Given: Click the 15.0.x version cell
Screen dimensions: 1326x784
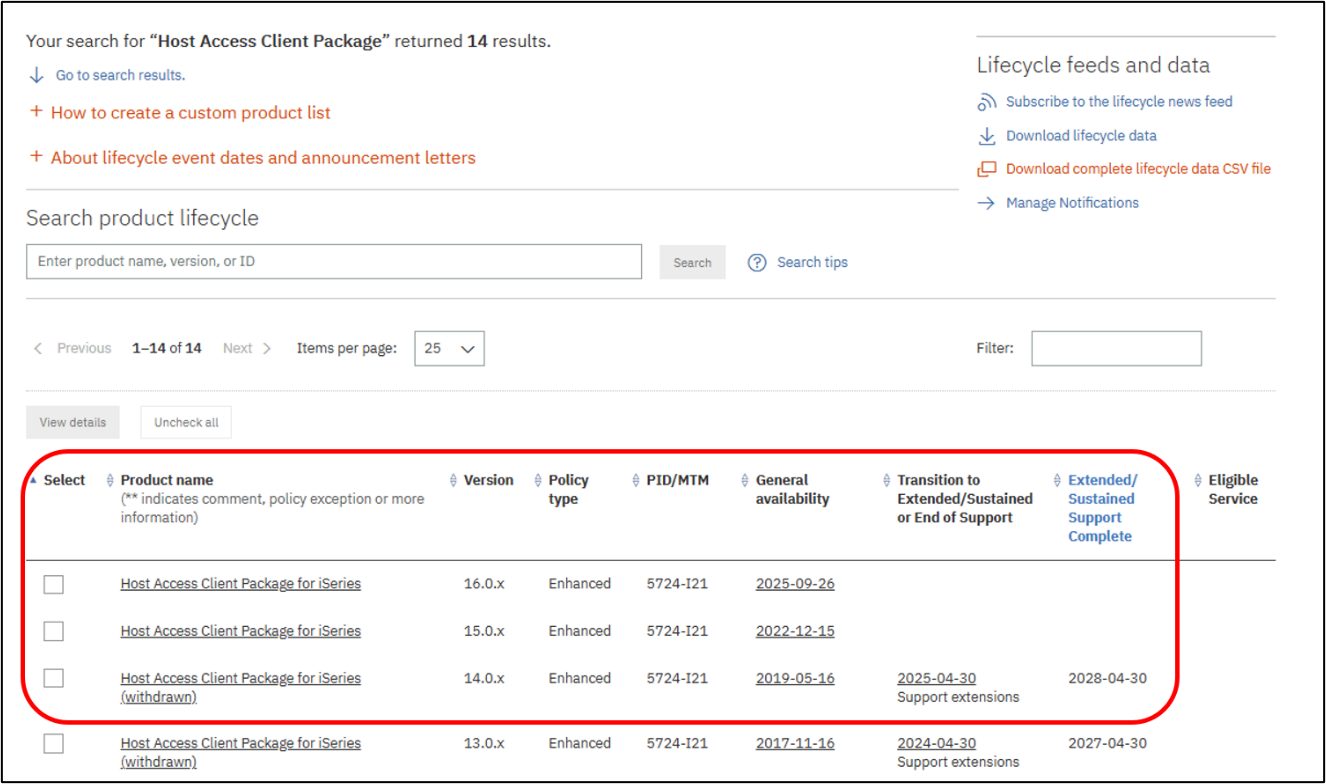Looking at the screenshot, I should point(484,631).
